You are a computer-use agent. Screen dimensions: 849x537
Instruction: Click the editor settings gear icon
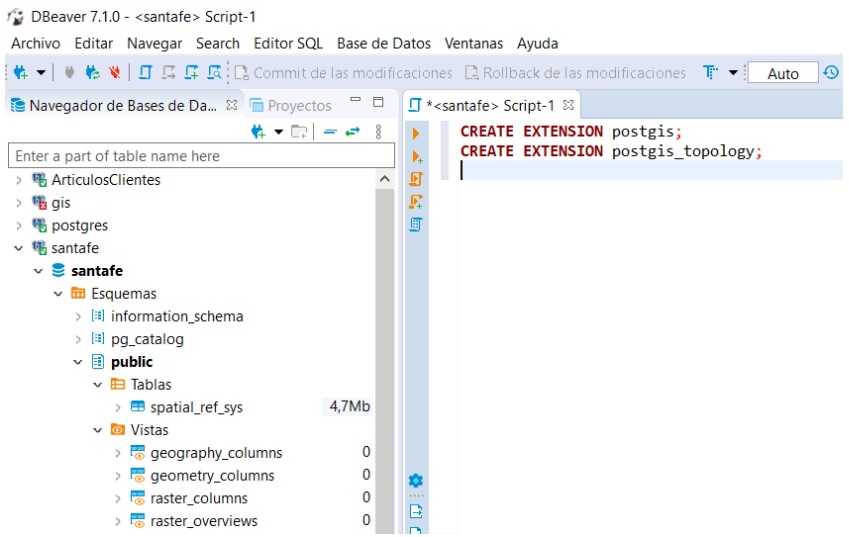(x=416, y=480)
